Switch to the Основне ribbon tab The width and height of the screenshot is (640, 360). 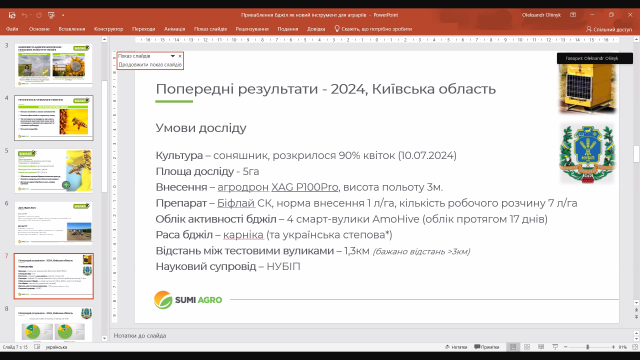click(39, 29)
